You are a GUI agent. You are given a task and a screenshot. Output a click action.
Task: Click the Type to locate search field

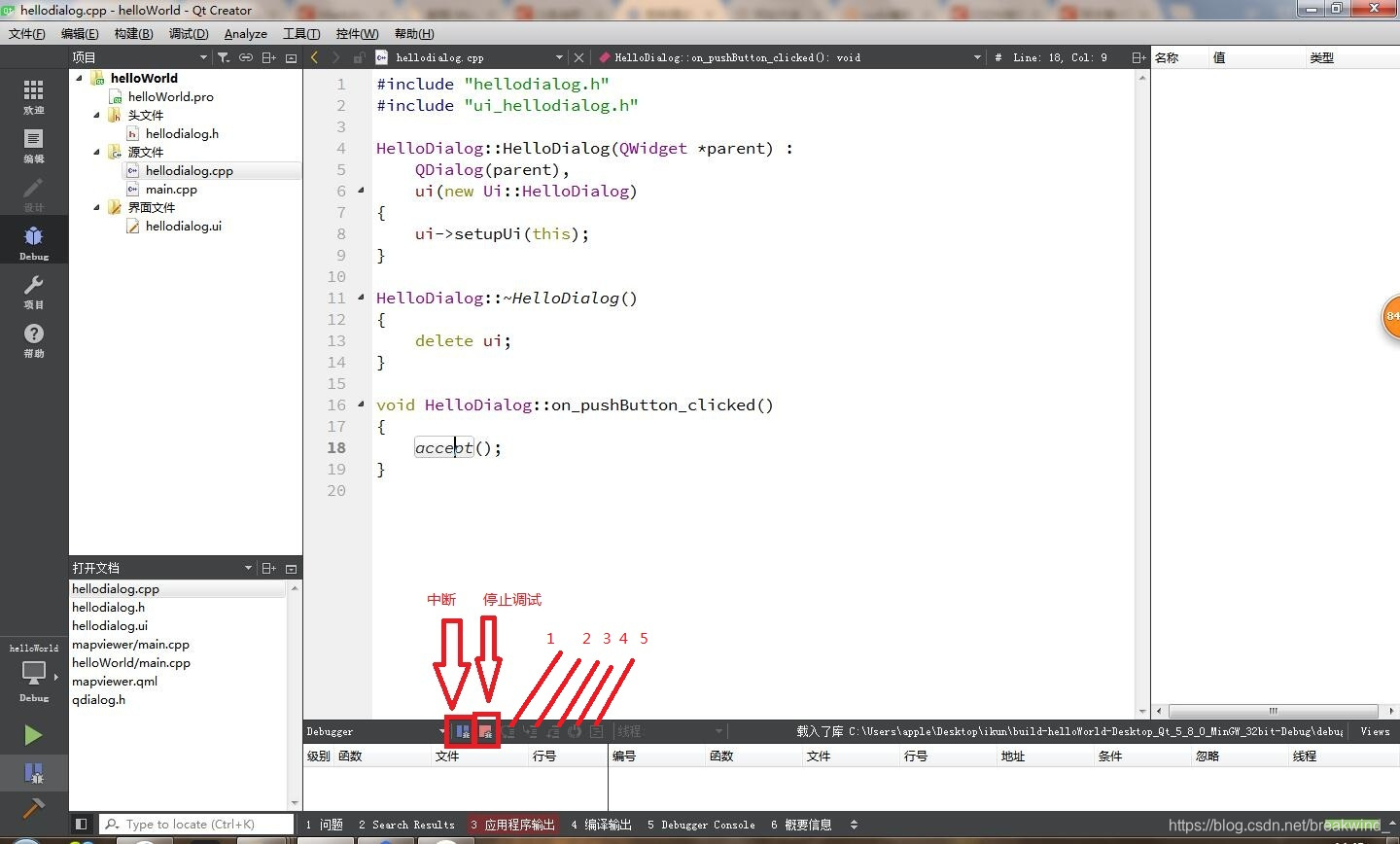pyautogui.click(x=196, y=825)
